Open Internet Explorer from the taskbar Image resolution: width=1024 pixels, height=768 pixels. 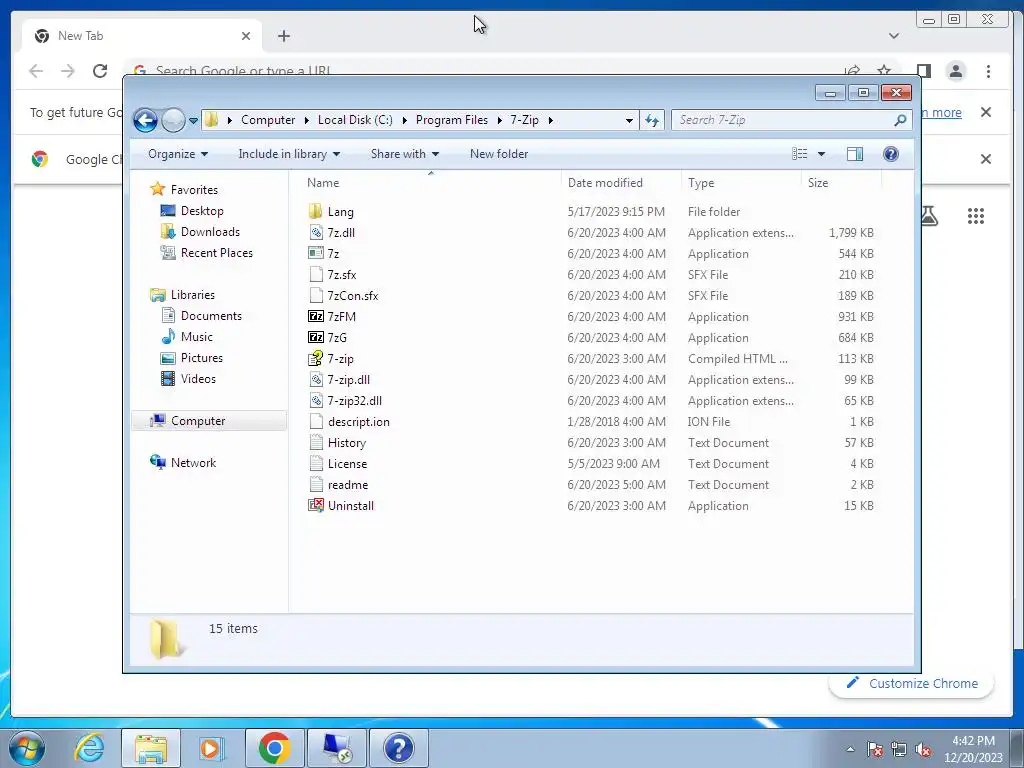pos(89,748)
